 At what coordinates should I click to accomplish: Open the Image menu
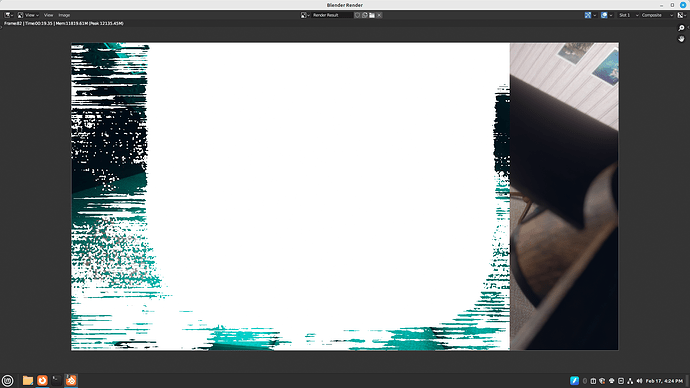pos(64,15)
